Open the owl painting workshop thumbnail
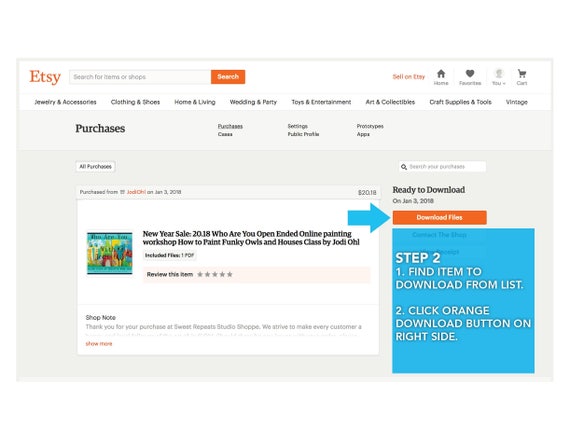570x440 pixels. click(110, 253)
